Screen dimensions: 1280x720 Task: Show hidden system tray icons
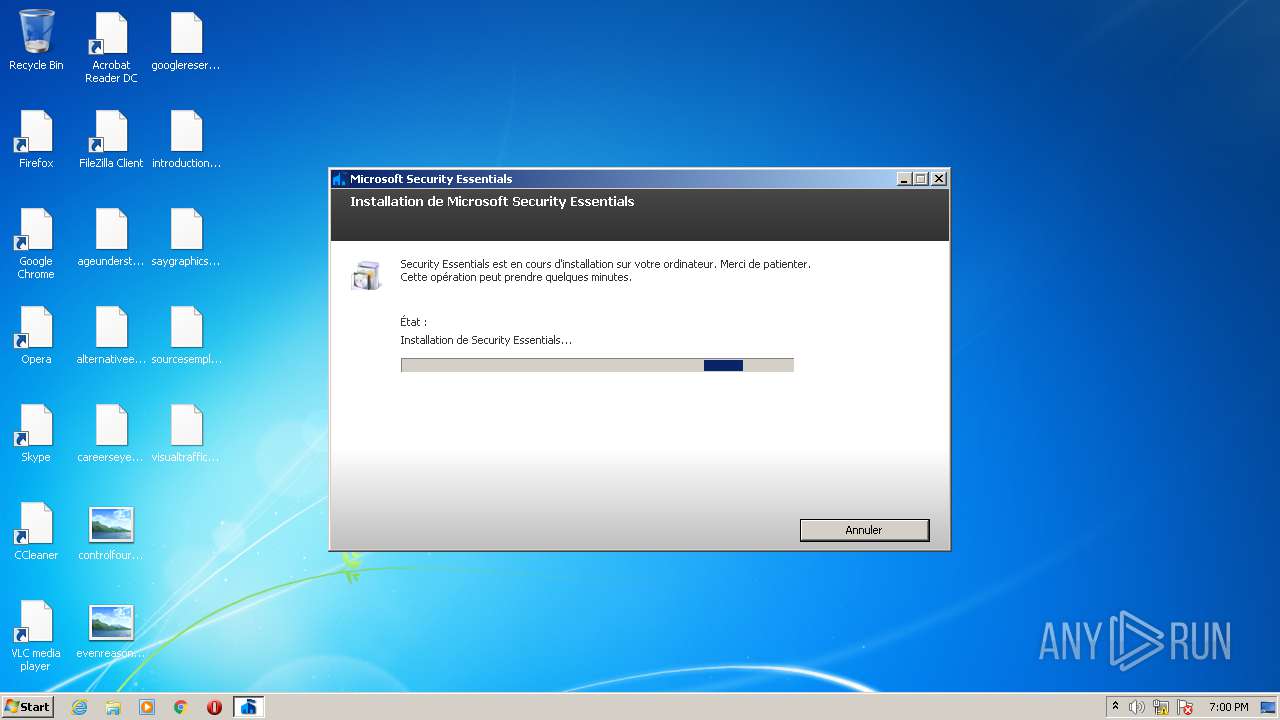coord(1115,707)
